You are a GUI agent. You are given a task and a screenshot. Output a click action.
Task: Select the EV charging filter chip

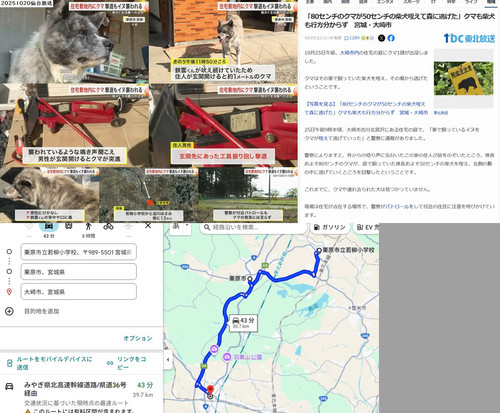(367, 227)
